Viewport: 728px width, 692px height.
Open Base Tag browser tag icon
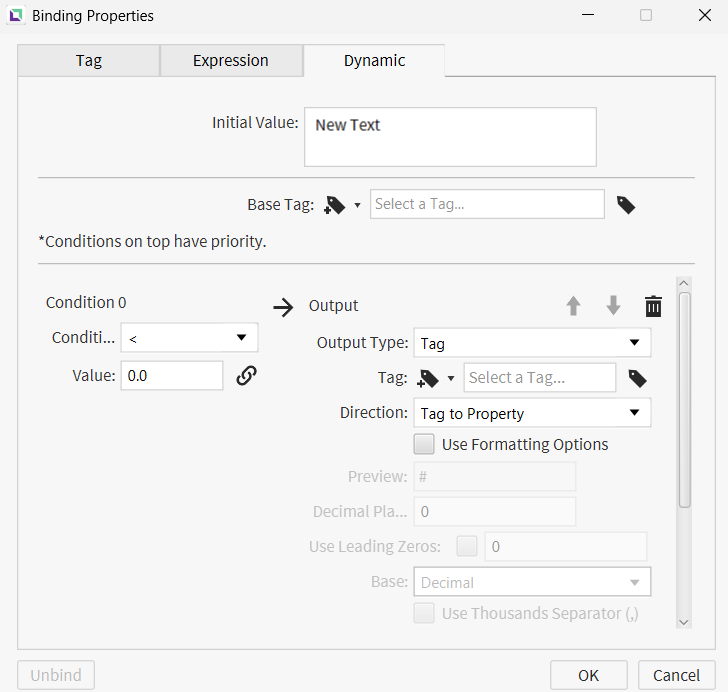point(626,205)
